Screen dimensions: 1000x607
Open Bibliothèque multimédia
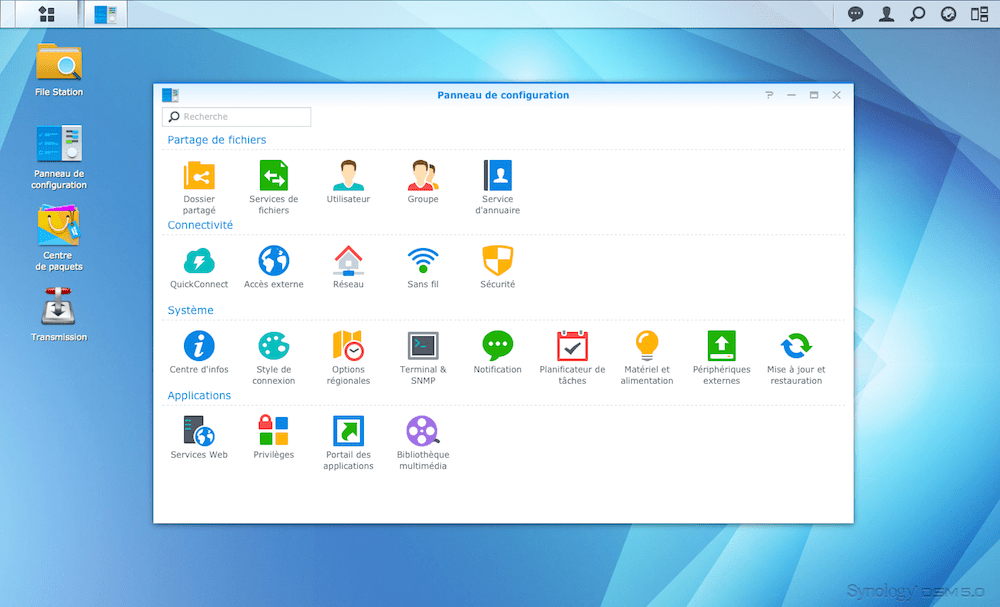[423, 444]
